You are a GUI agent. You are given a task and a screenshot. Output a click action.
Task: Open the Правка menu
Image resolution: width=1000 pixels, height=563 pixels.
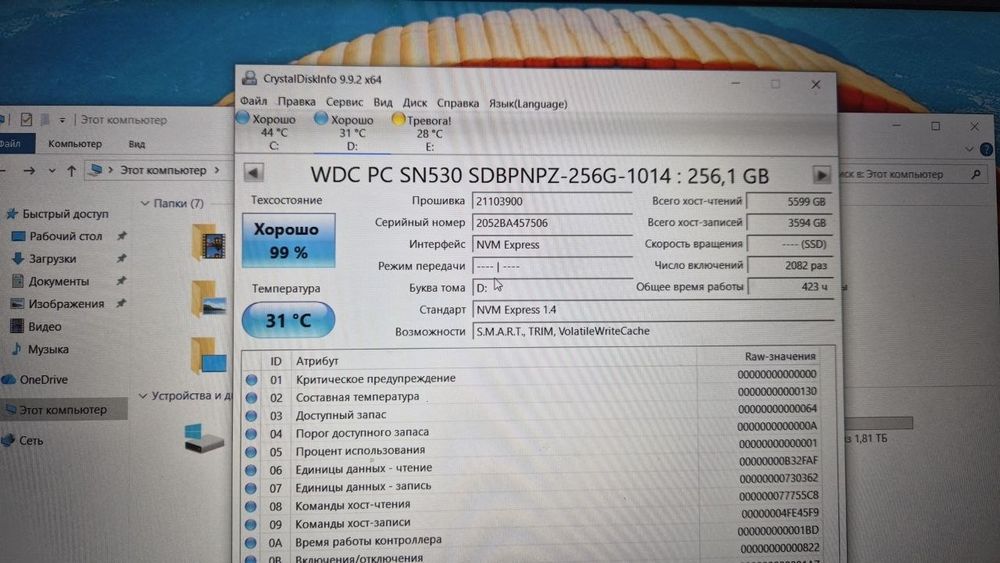(297, 101)
